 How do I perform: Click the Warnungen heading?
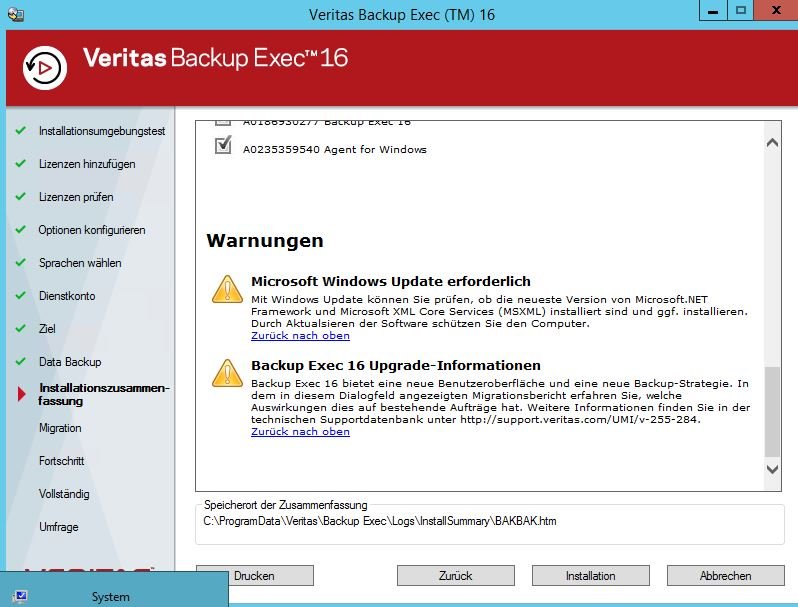click(x=265, y=241)
